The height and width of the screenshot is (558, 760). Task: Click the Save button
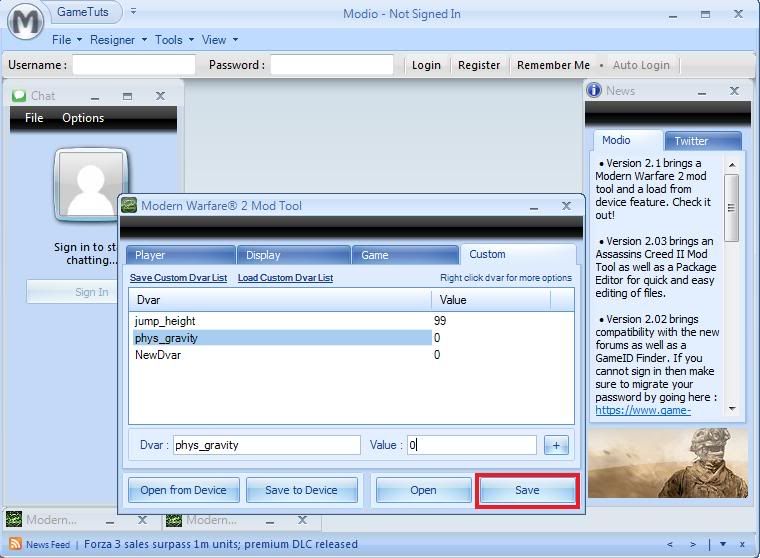(x=527, y=490)
